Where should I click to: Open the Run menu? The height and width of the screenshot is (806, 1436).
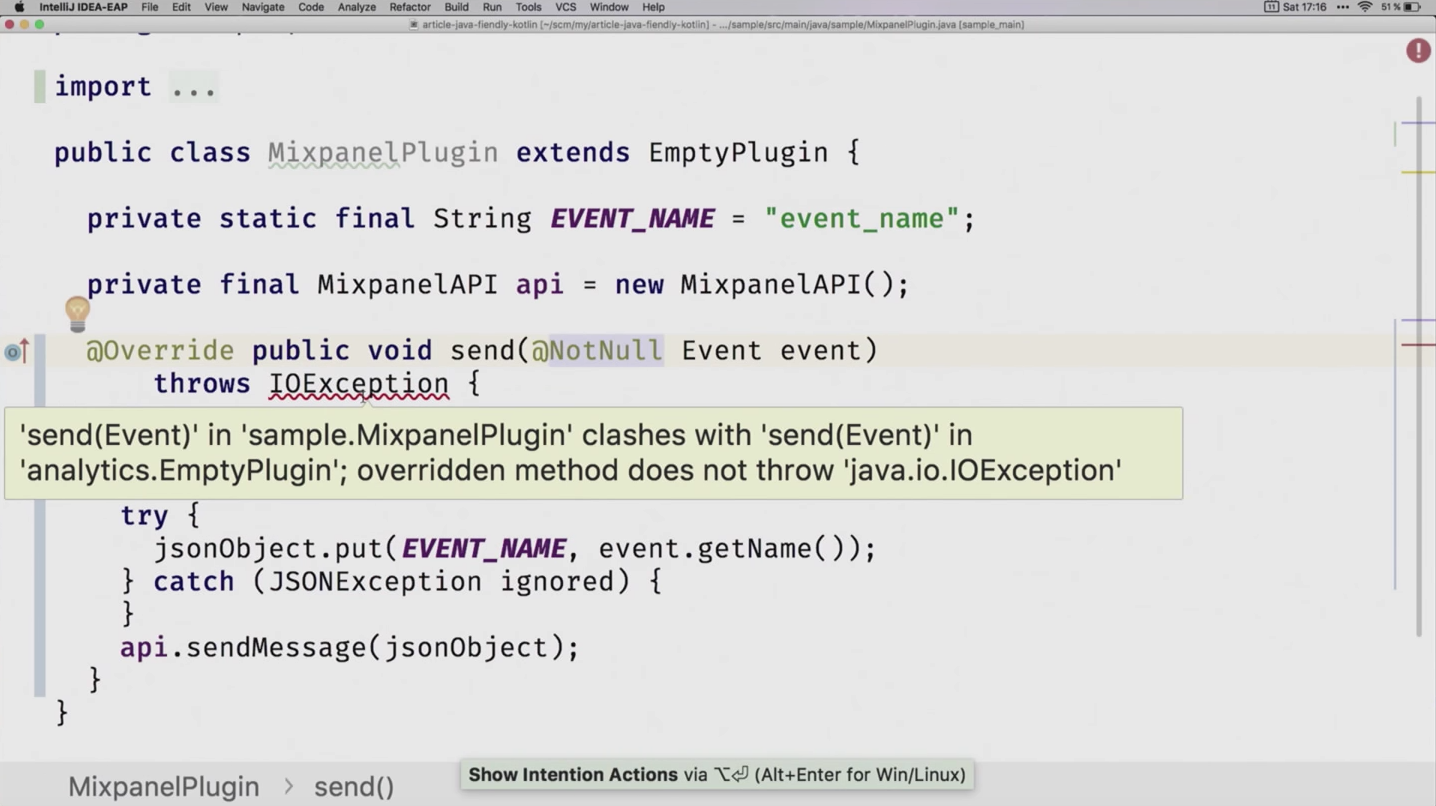pyautogui.click(x=492, y=7)
